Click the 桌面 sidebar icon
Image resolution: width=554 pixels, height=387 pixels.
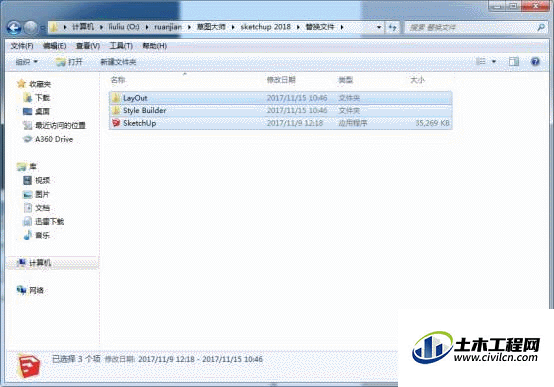click(x=27, y=112)
